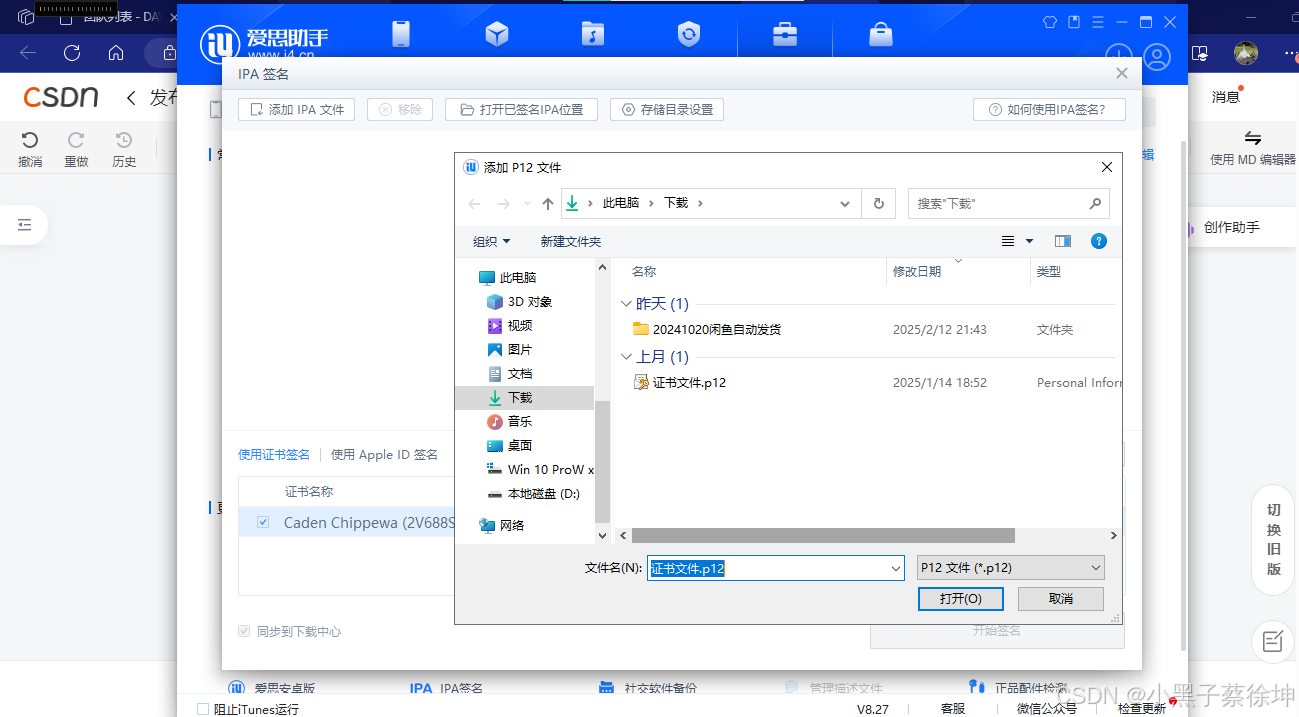Expand the address bar history dropdown
Screen dimensions: 1299x717
(846, 203)
